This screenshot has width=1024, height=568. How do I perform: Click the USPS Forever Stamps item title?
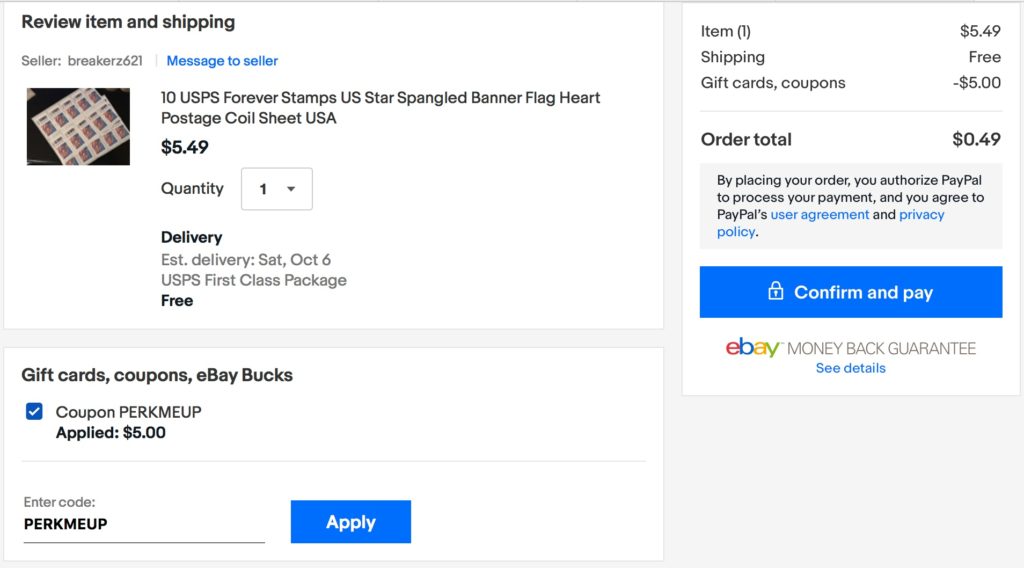pos(380,108)
